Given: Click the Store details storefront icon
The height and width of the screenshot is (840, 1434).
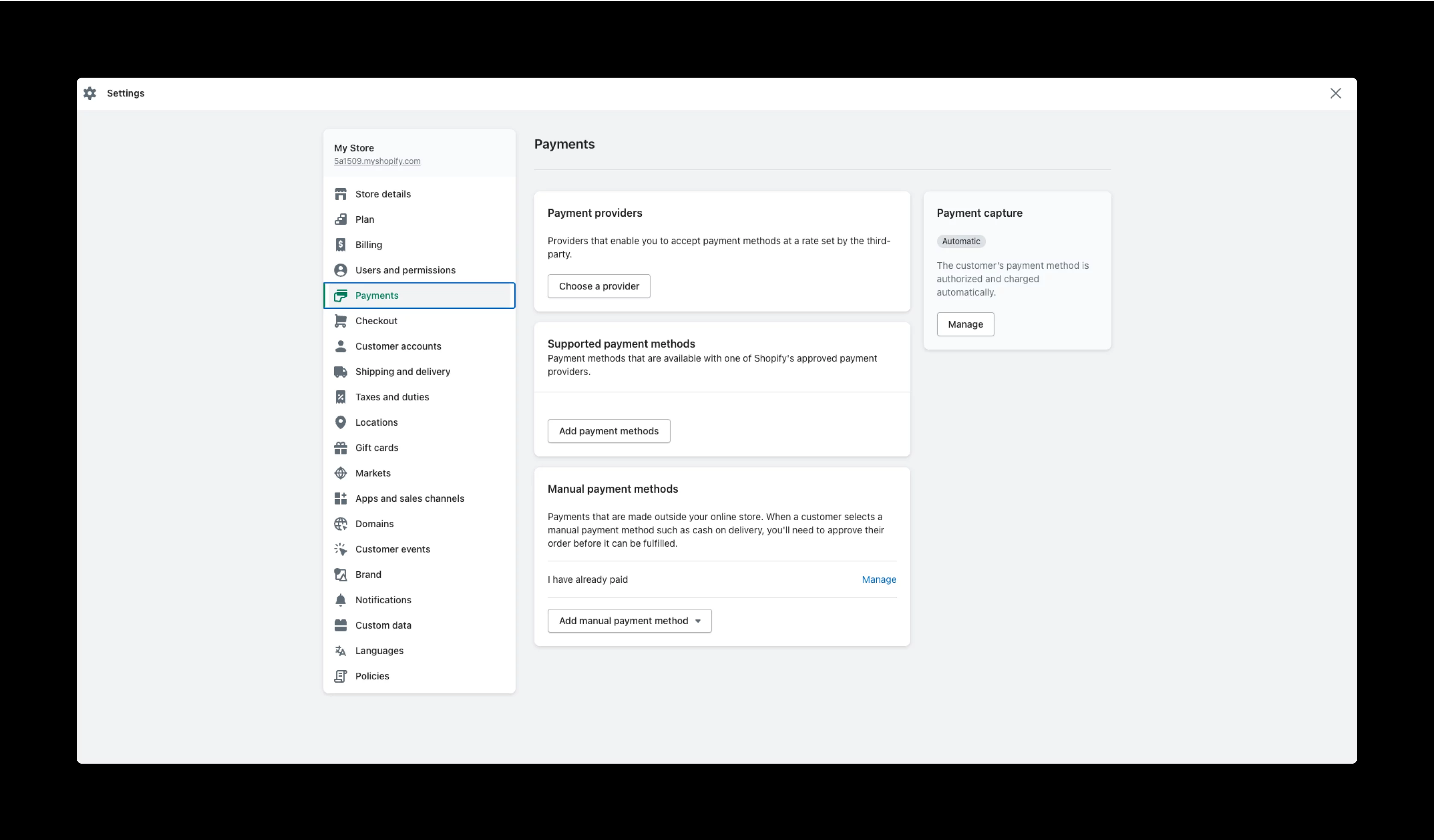Looking at the screenshot, I should [340, 194].
